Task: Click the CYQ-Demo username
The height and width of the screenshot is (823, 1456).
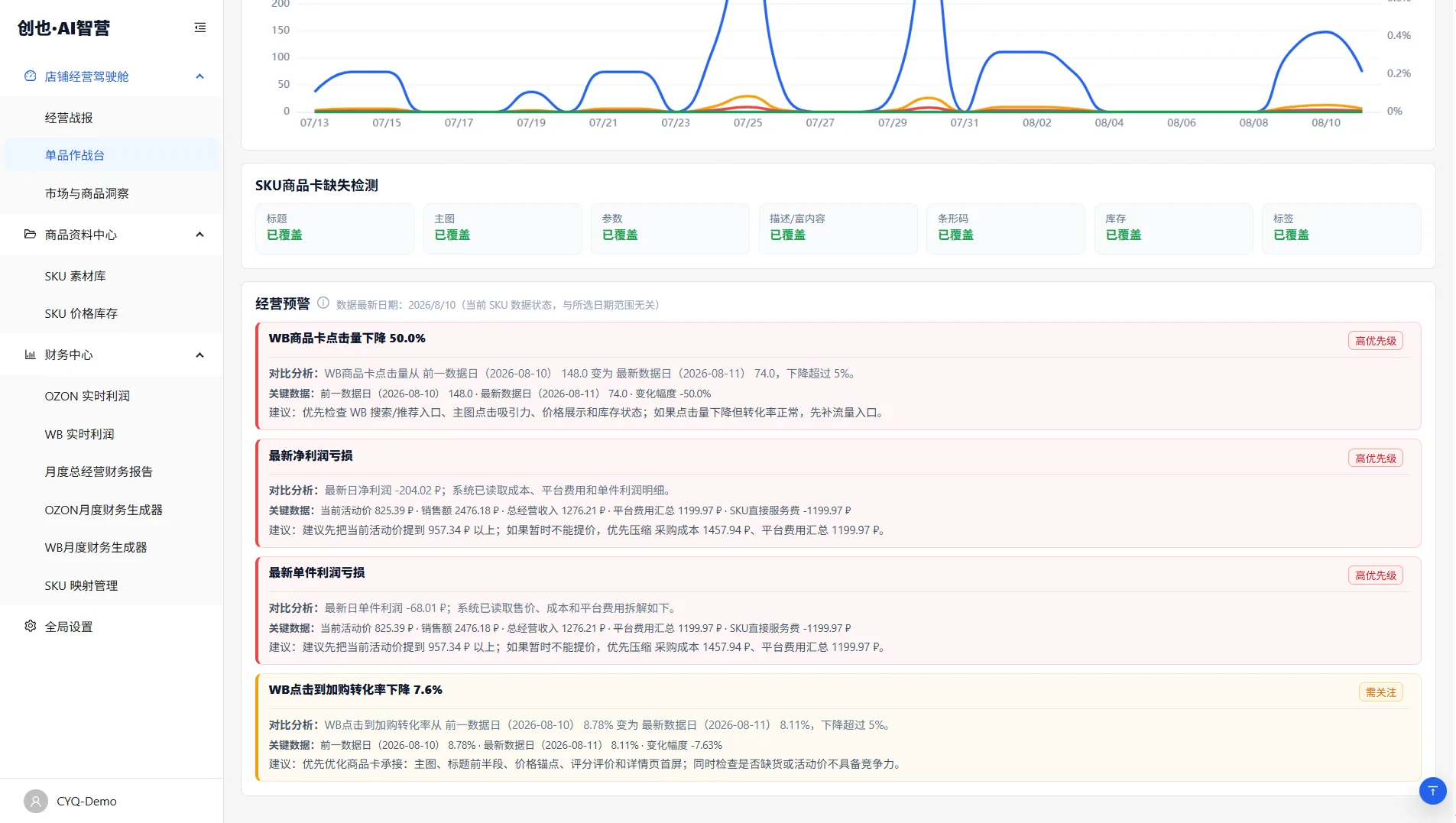Action: point(86,801)
